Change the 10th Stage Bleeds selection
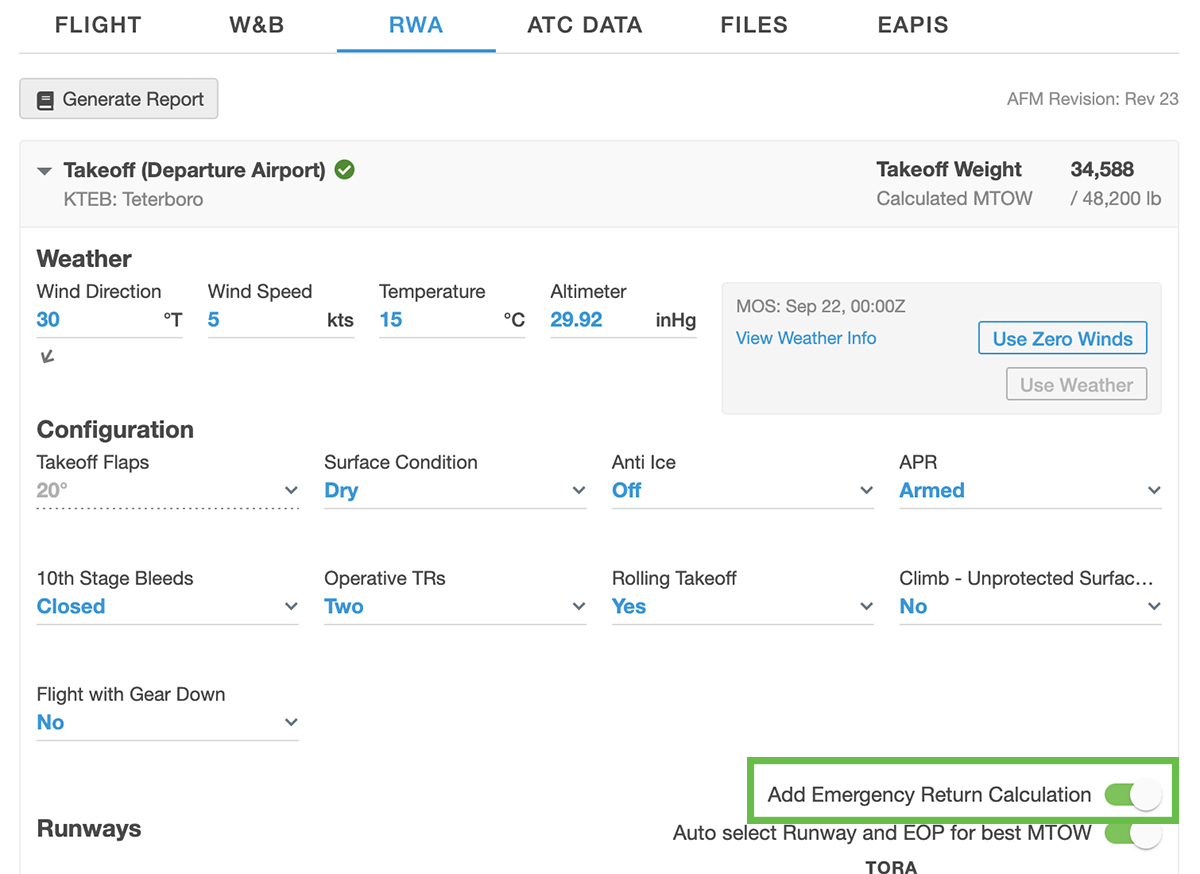The width and height of the screenshot is (1200, 874). [x=167, y=606]
